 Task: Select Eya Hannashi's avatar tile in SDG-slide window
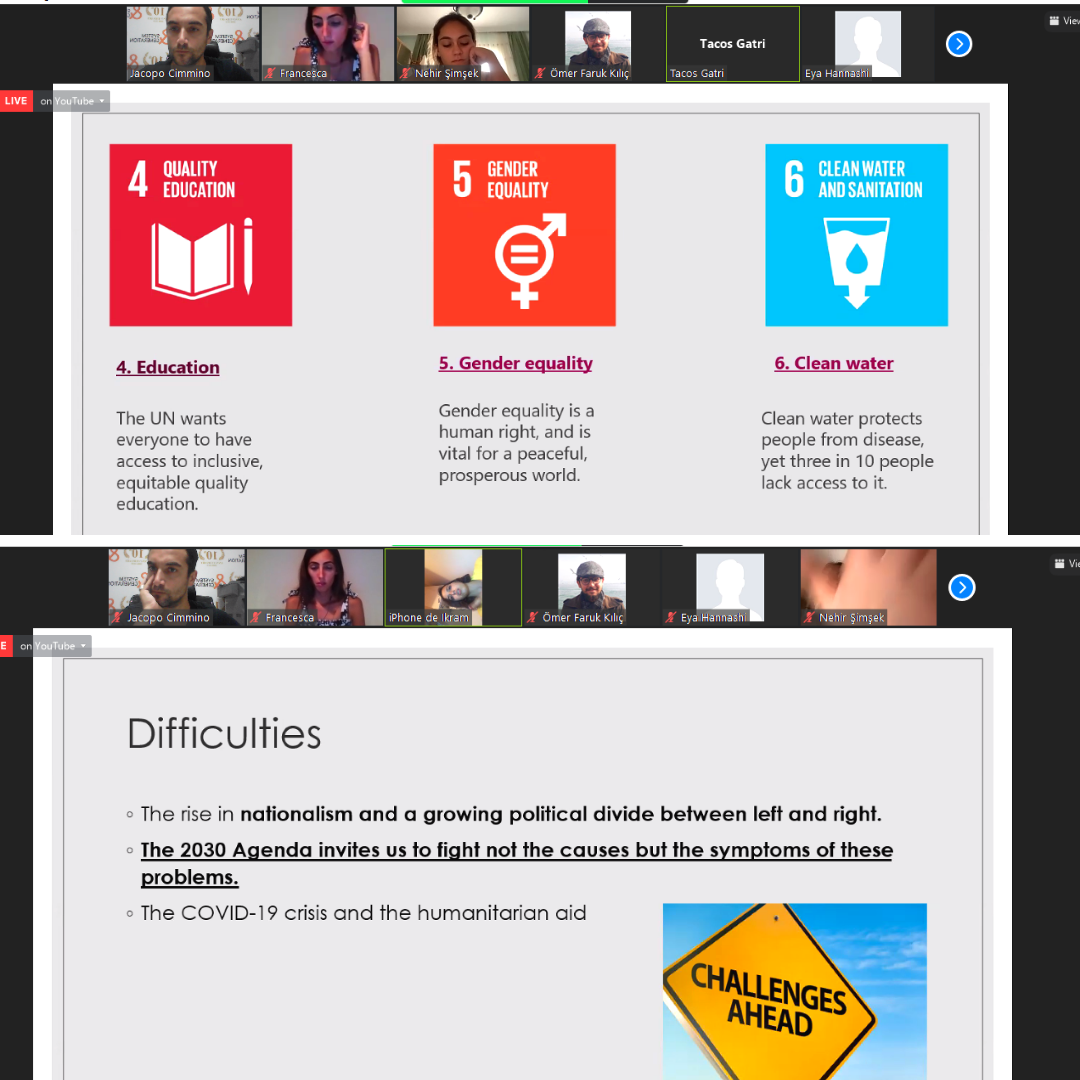click(868, 44)
